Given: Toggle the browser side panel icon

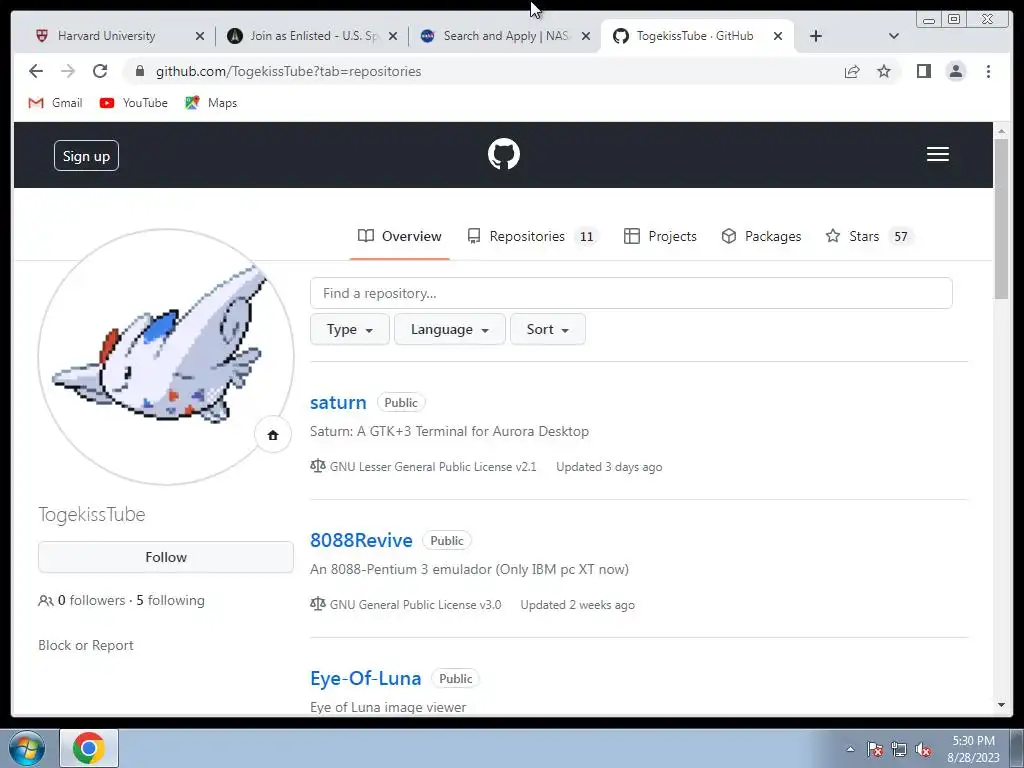Looking at the screenshot, I should coord(923,71).
